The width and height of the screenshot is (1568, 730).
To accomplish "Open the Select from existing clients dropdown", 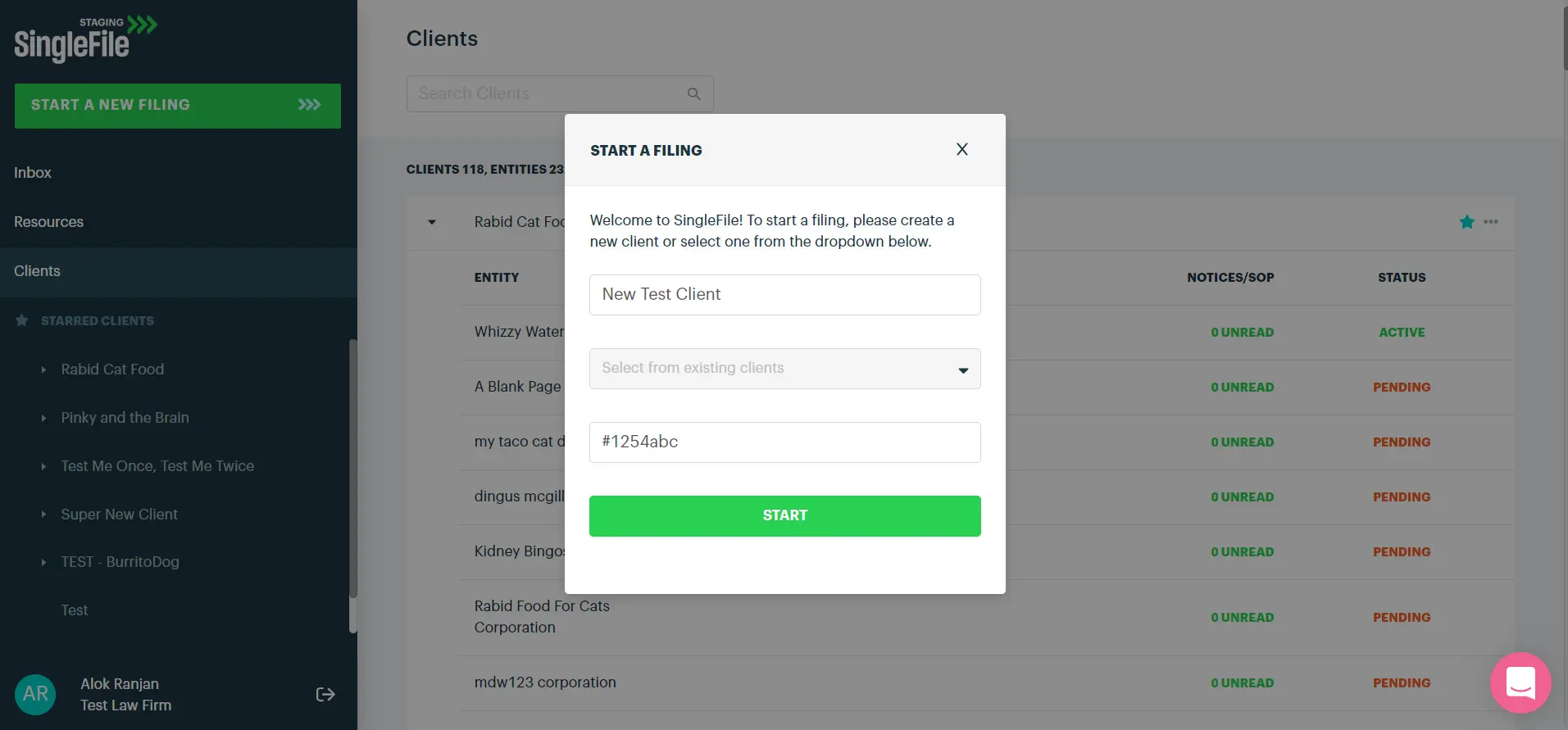I will click(784, 369).
